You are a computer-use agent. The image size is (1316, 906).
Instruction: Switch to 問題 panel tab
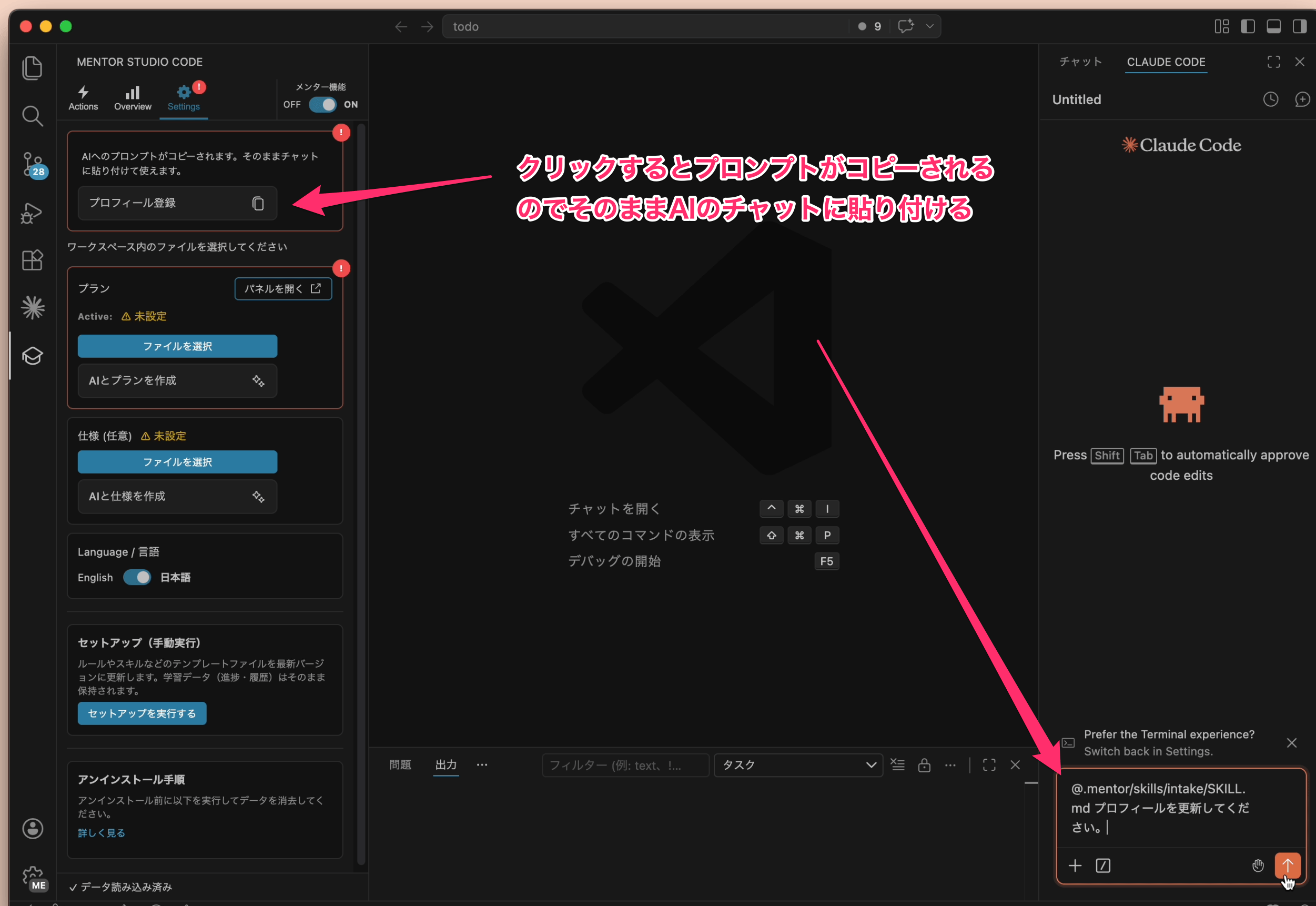(x=400, y=765)
